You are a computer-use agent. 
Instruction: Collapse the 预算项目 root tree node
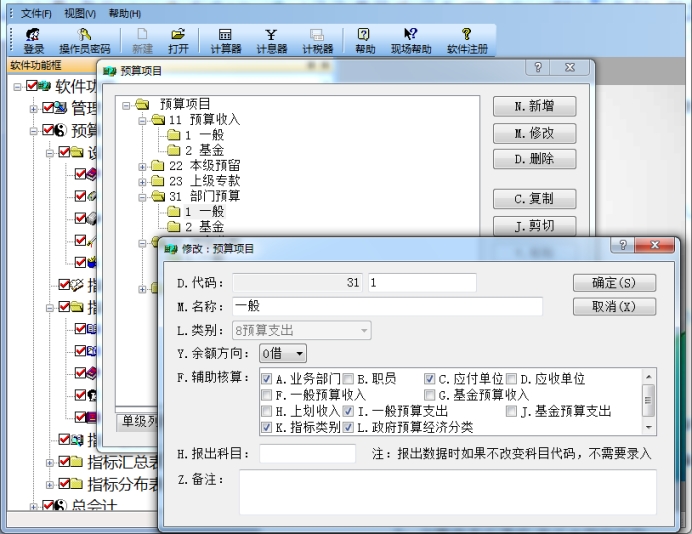tap(126, 105)
